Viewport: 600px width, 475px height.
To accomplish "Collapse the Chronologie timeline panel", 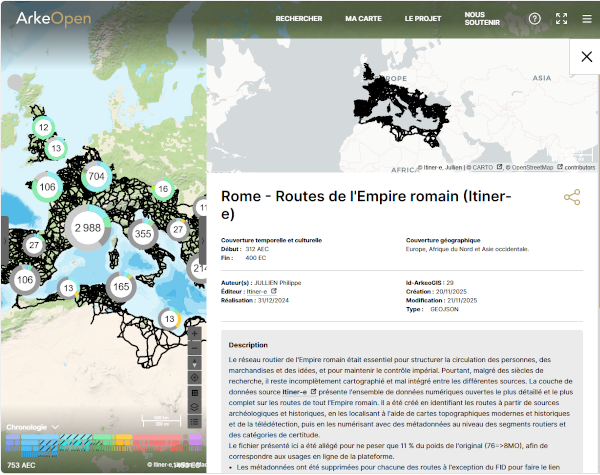I will [56, 427].
